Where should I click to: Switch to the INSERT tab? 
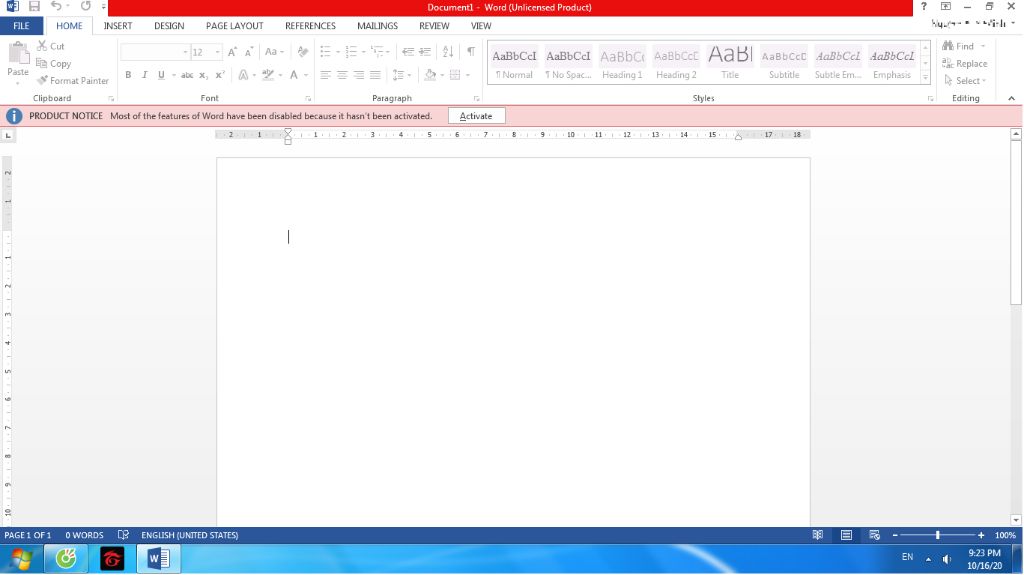pos(118,25)
